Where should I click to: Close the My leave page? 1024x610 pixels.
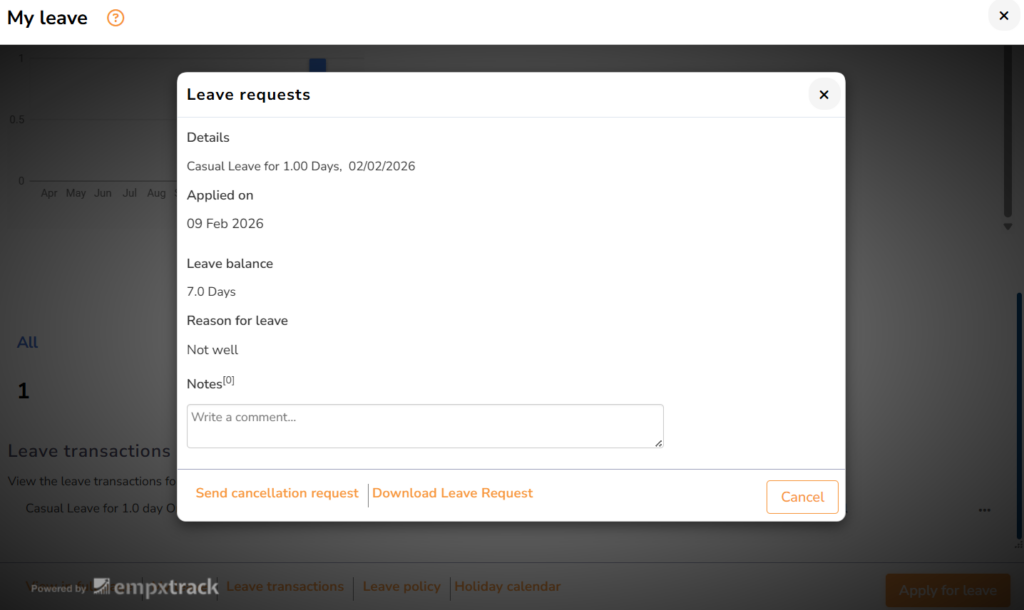[x=1003, y=16]
